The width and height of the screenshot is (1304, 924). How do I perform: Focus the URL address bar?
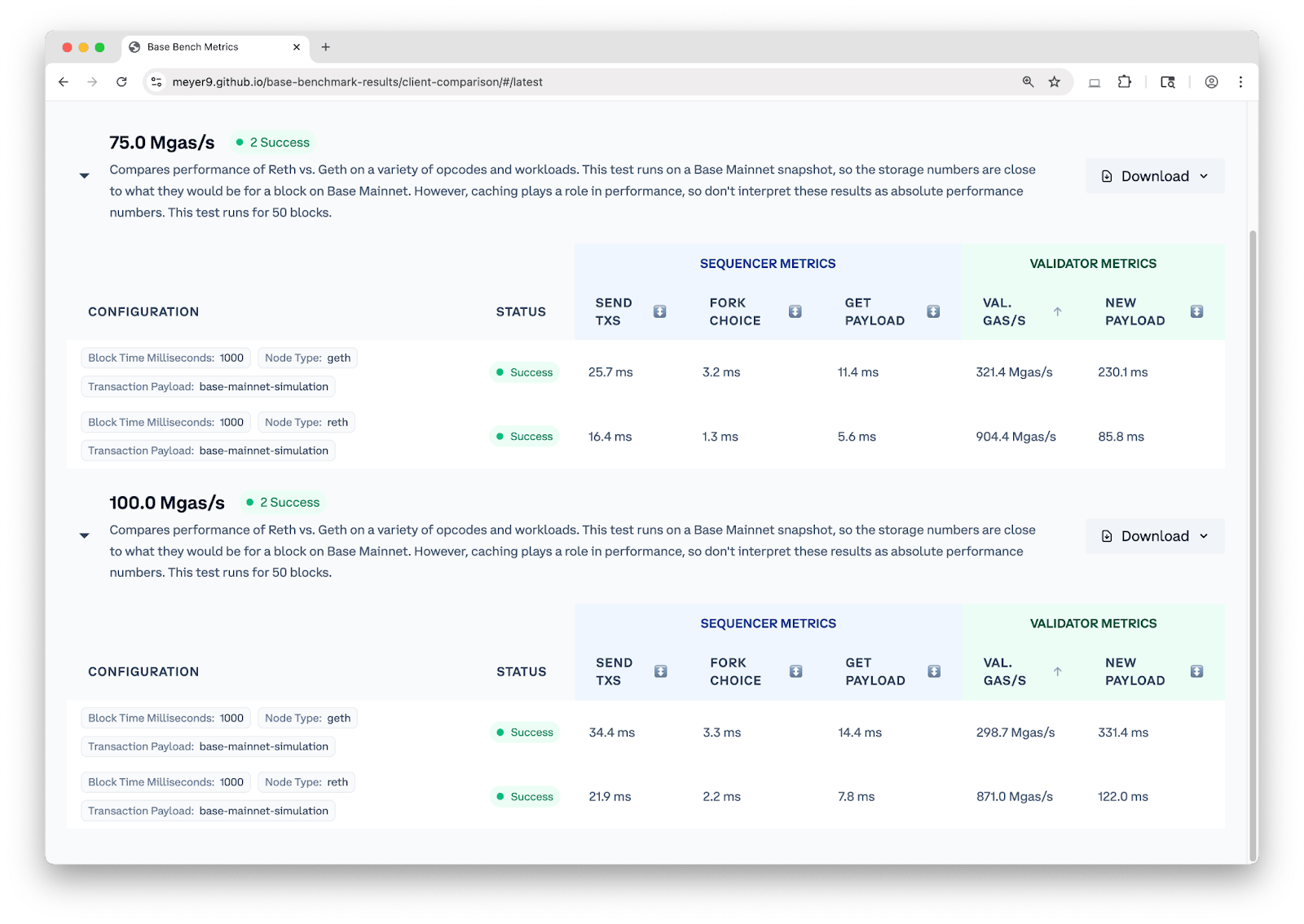click(570, 82)
